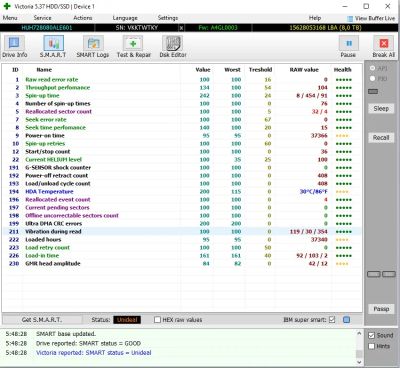Image resolution: width=400 pixels, height=368 pixels.
Task: Open the Drive Info panel
Action: click(14, 47)
